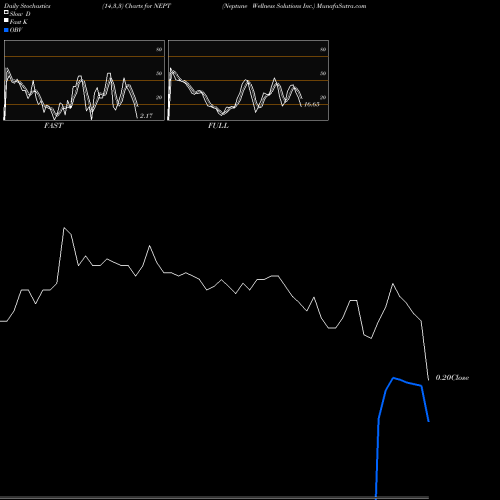Click the 'OBV' legend text

16,30
